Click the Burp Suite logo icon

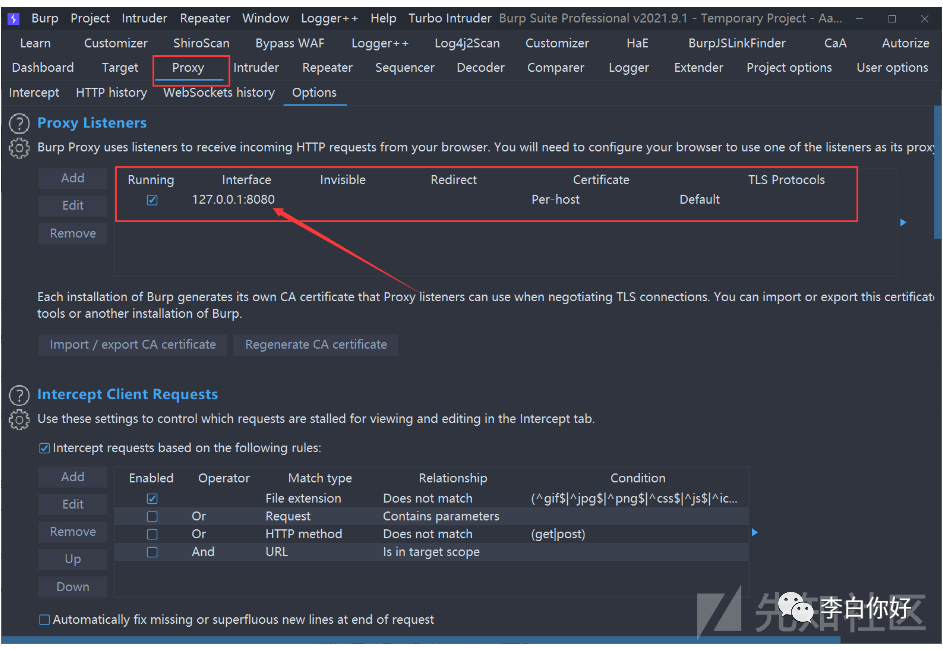13,19
